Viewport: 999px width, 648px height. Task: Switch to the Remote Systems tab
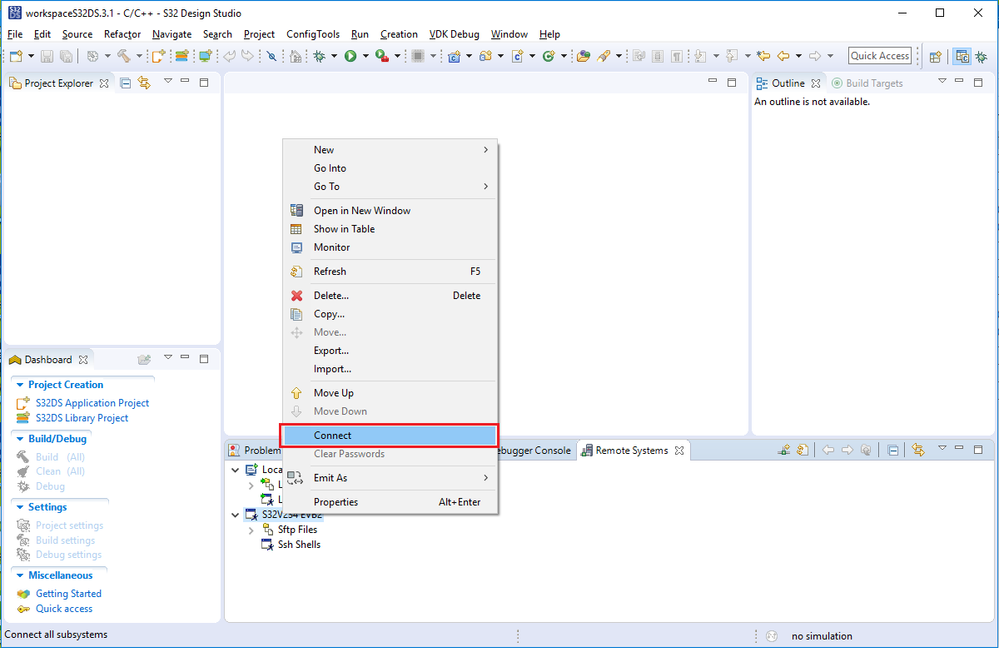pos(631,450)
